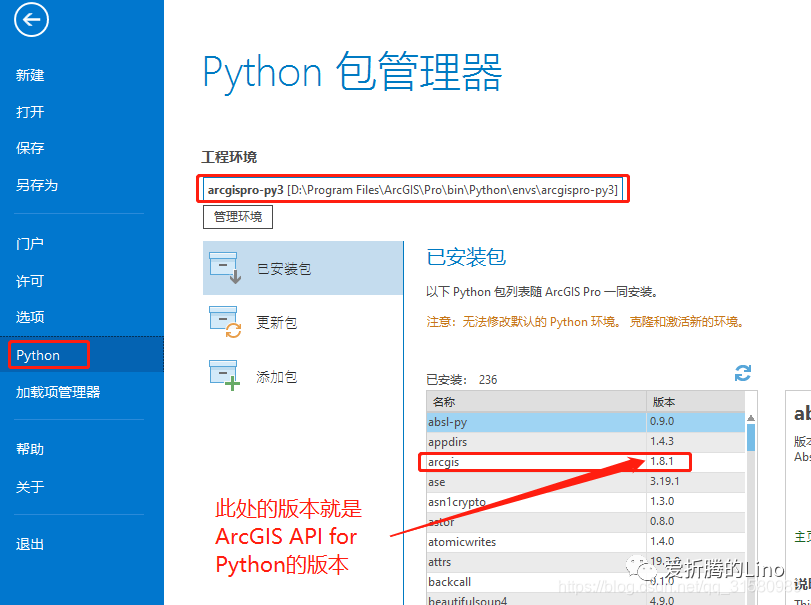This screenshot has width=811, height=605.
Task: Switch to 已安装包 tab
Action: (303, 268)
